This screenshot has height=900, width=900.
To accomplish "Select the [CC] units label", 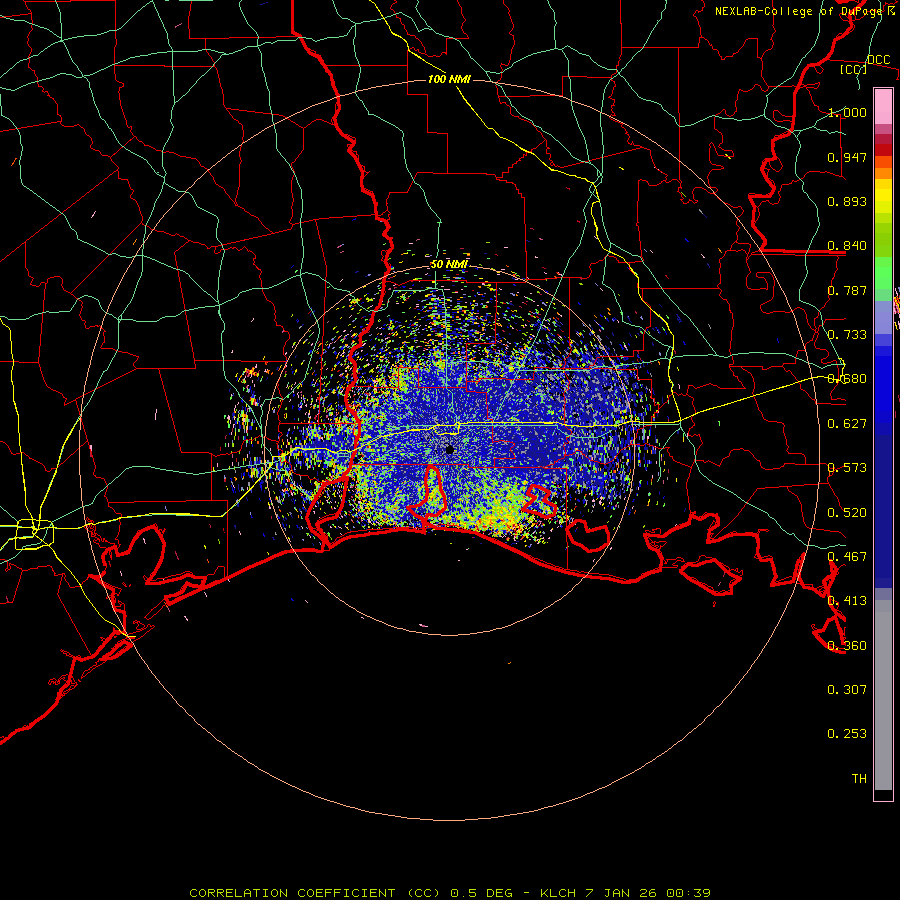I will click(854, 69).
